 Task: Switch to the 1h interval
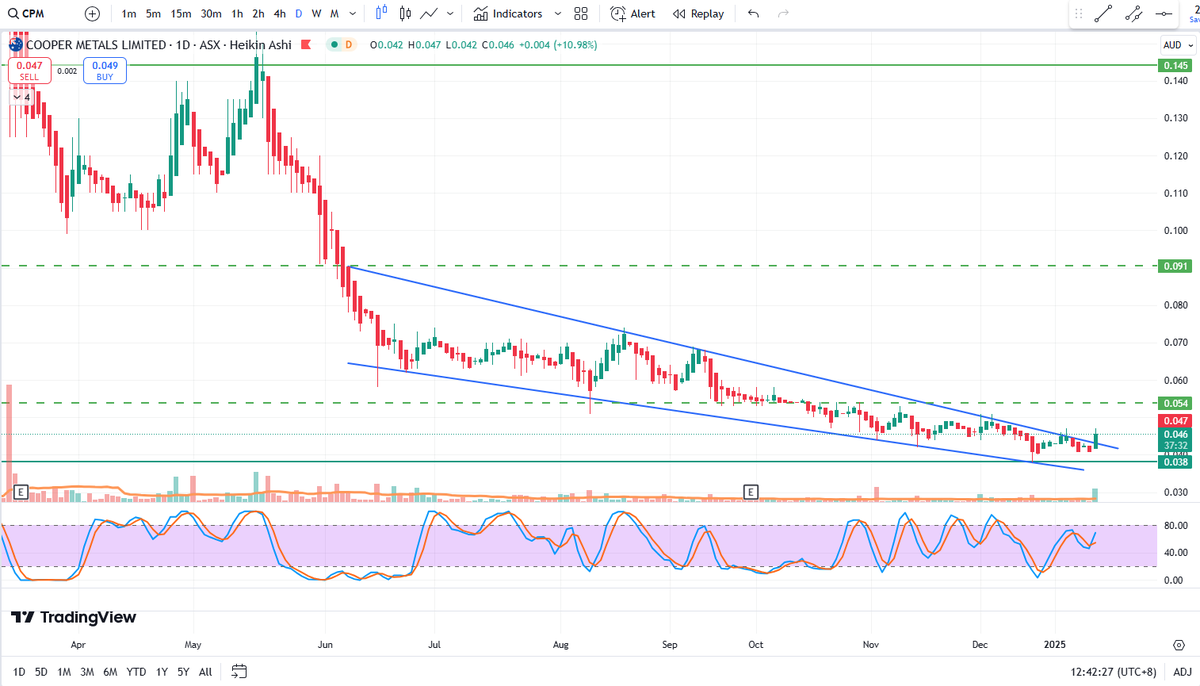237,14
